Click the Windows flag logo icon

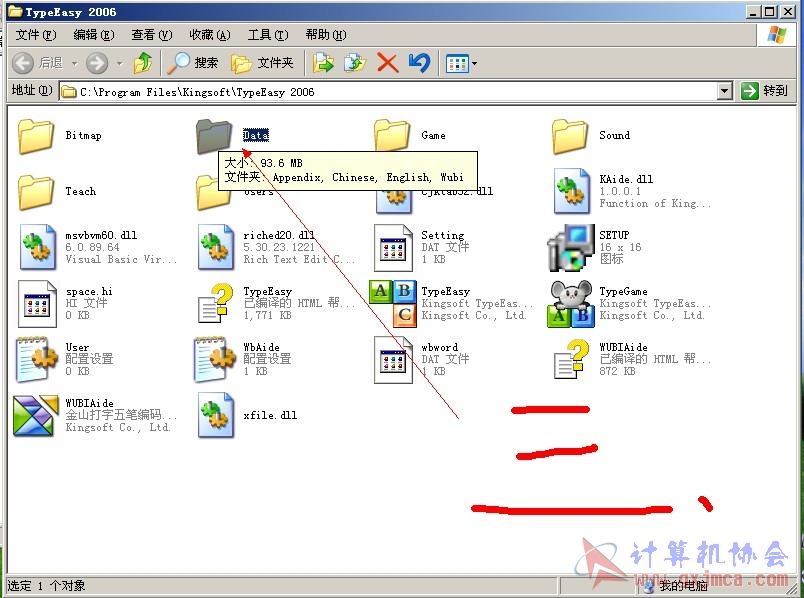click(776, 35)
